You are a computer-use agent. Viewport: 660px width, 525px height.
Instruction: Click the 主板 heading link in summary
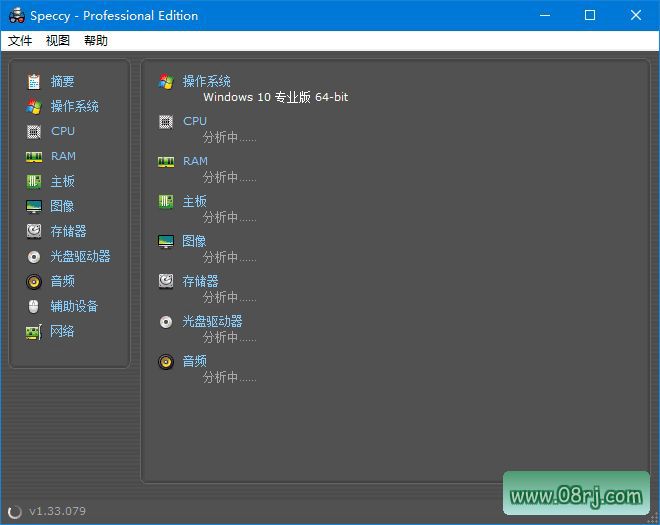click(x=194, y=201)
